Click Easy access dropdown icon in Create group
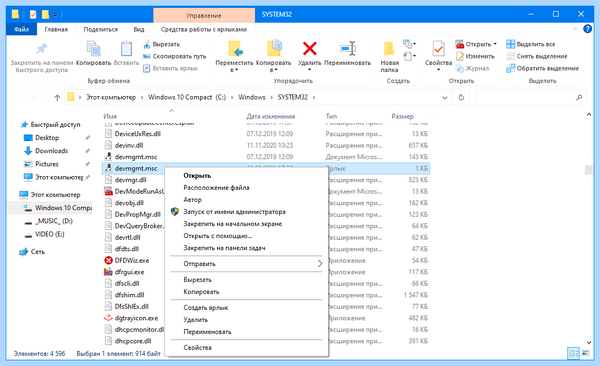The width and height of the screenshot is (600, 366). click(x=409, y=56)
